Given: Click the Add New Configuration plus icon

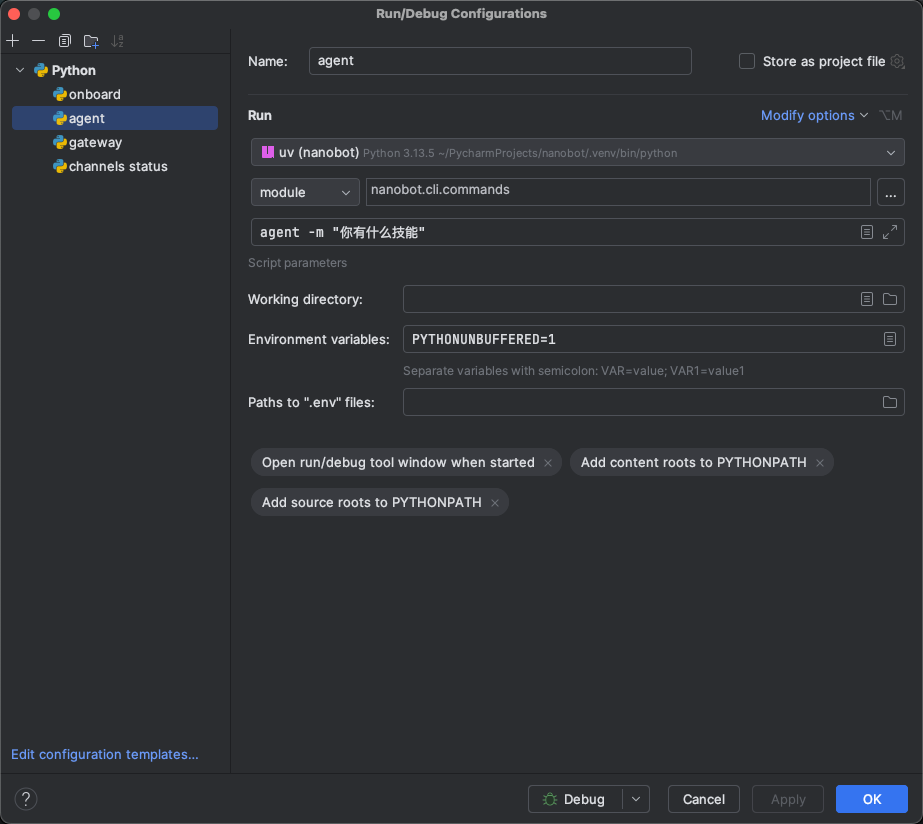Looking at the screenshot, I should tap(12, 41).
